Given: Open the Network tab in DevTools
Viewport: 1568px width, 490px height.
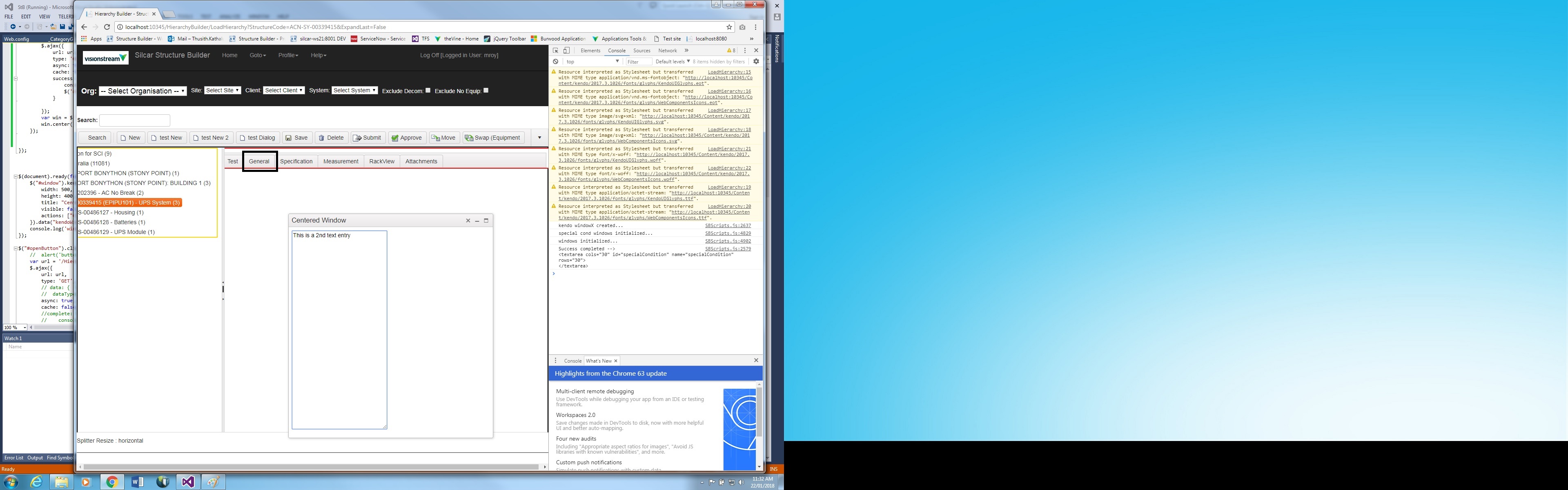Looking at the screenshot, I should 667,51.
